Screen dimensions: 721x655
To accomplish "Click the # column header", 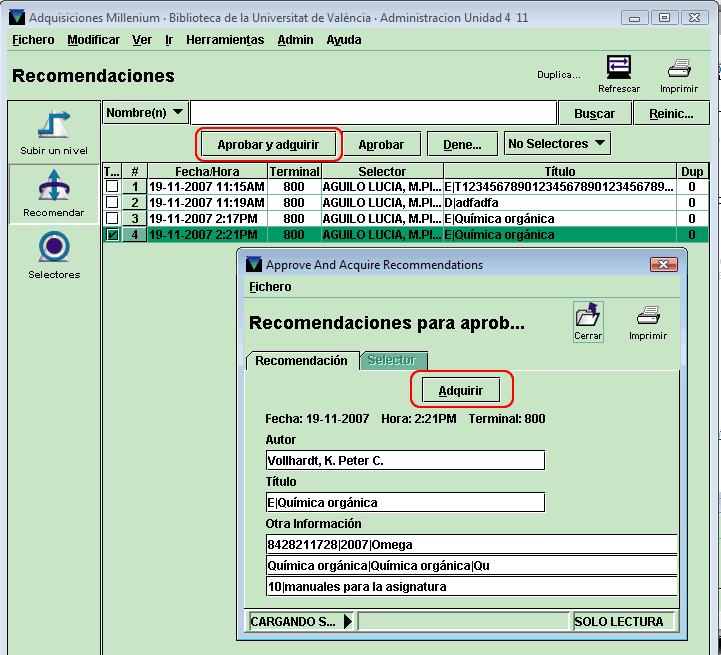I will tap(135, 172).
